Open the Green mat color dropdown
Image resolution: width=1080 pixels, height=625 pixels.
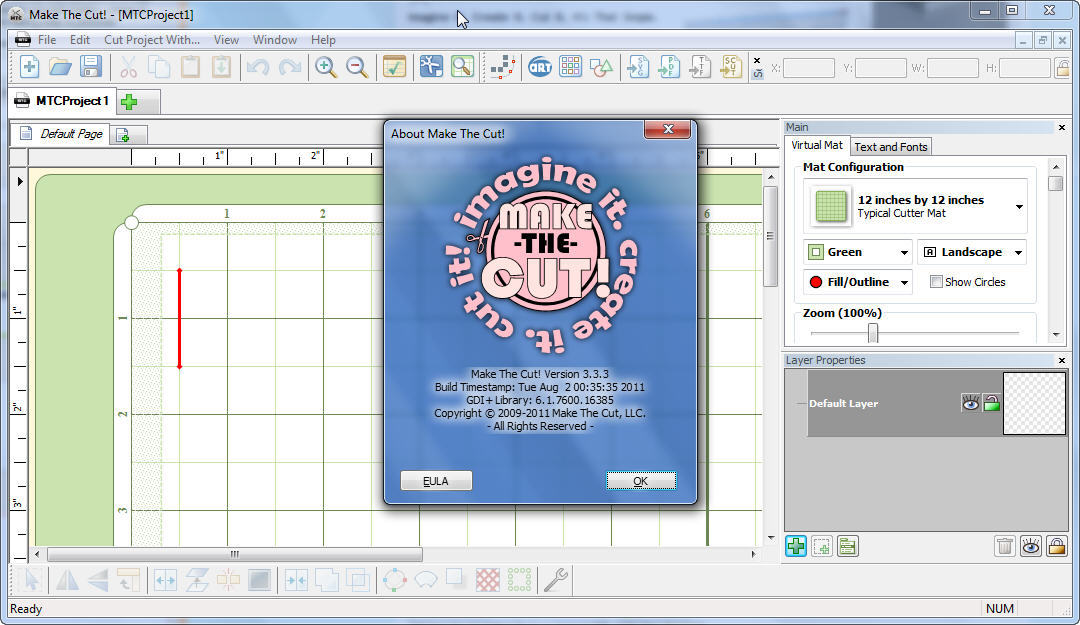click(x=858, y=252)
